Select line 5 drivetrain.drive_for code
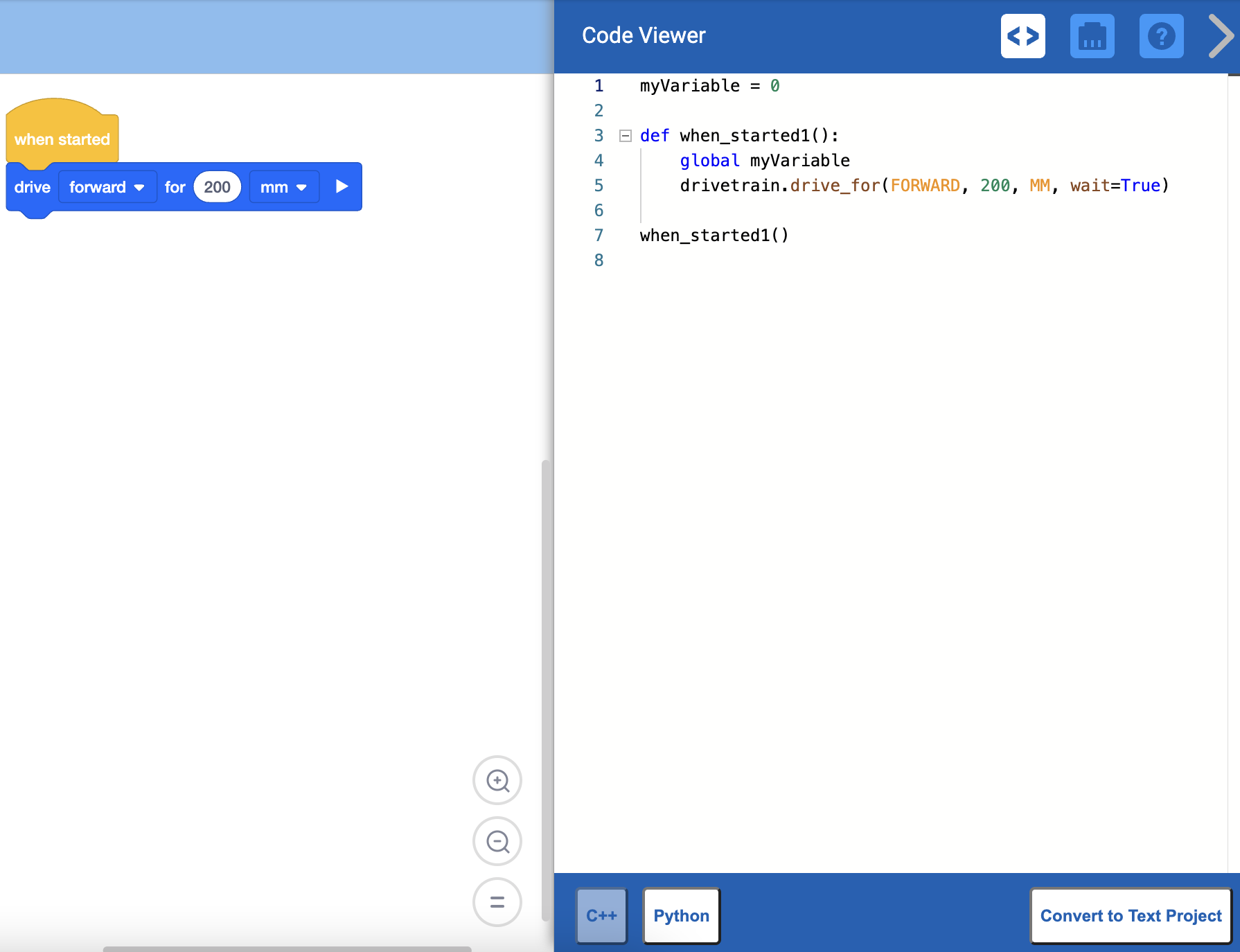Screen dimensions: 1240x952 click(921, 185)
